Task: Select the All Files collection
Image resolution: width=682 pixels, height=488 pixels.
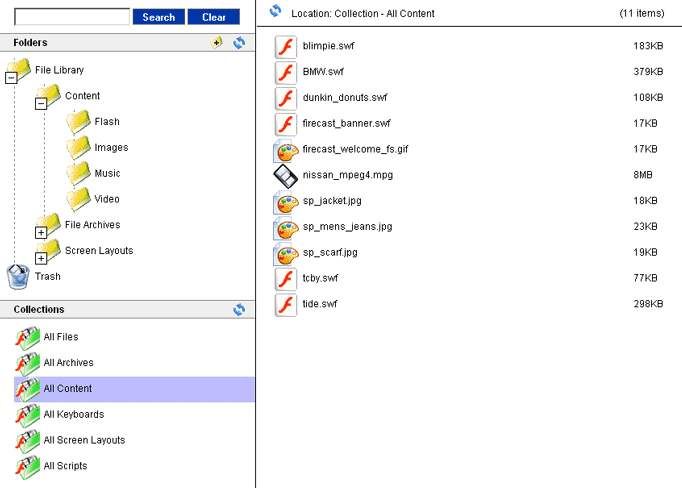Action: click(60, 337)
